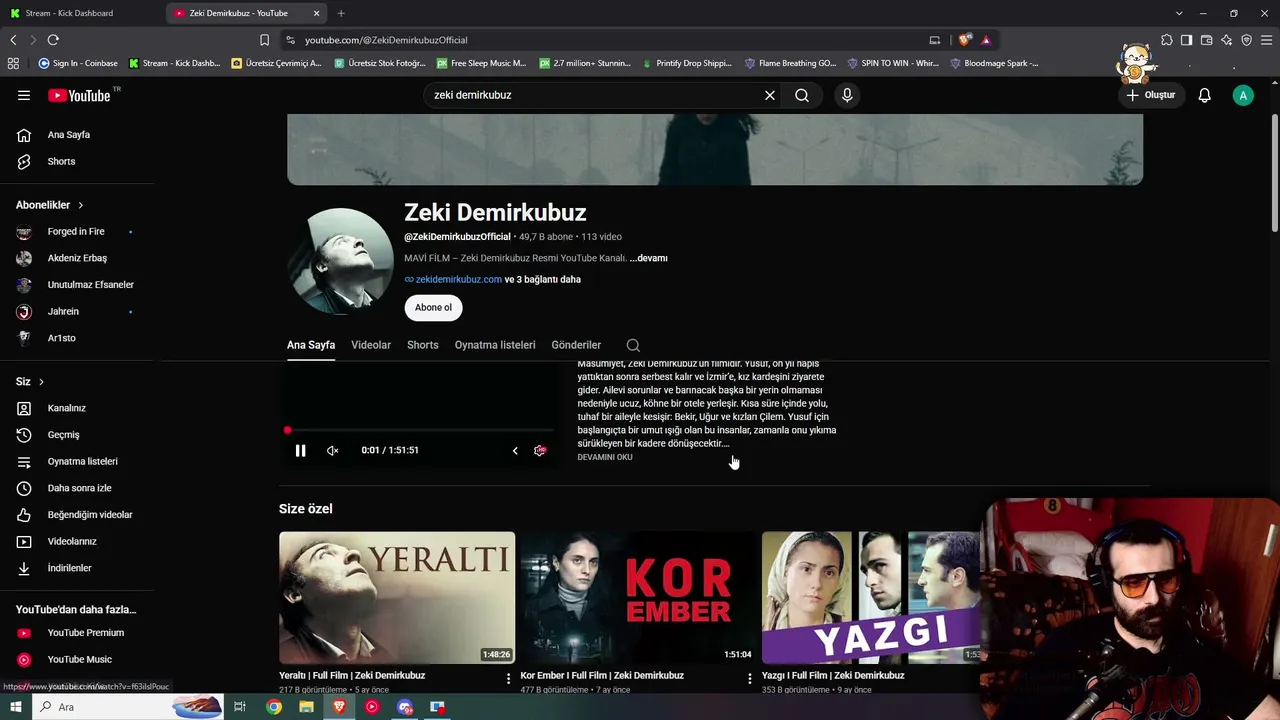Open the browser tab list dropdown
This screenshot has height=720, width=1280.
point(1179,13)
